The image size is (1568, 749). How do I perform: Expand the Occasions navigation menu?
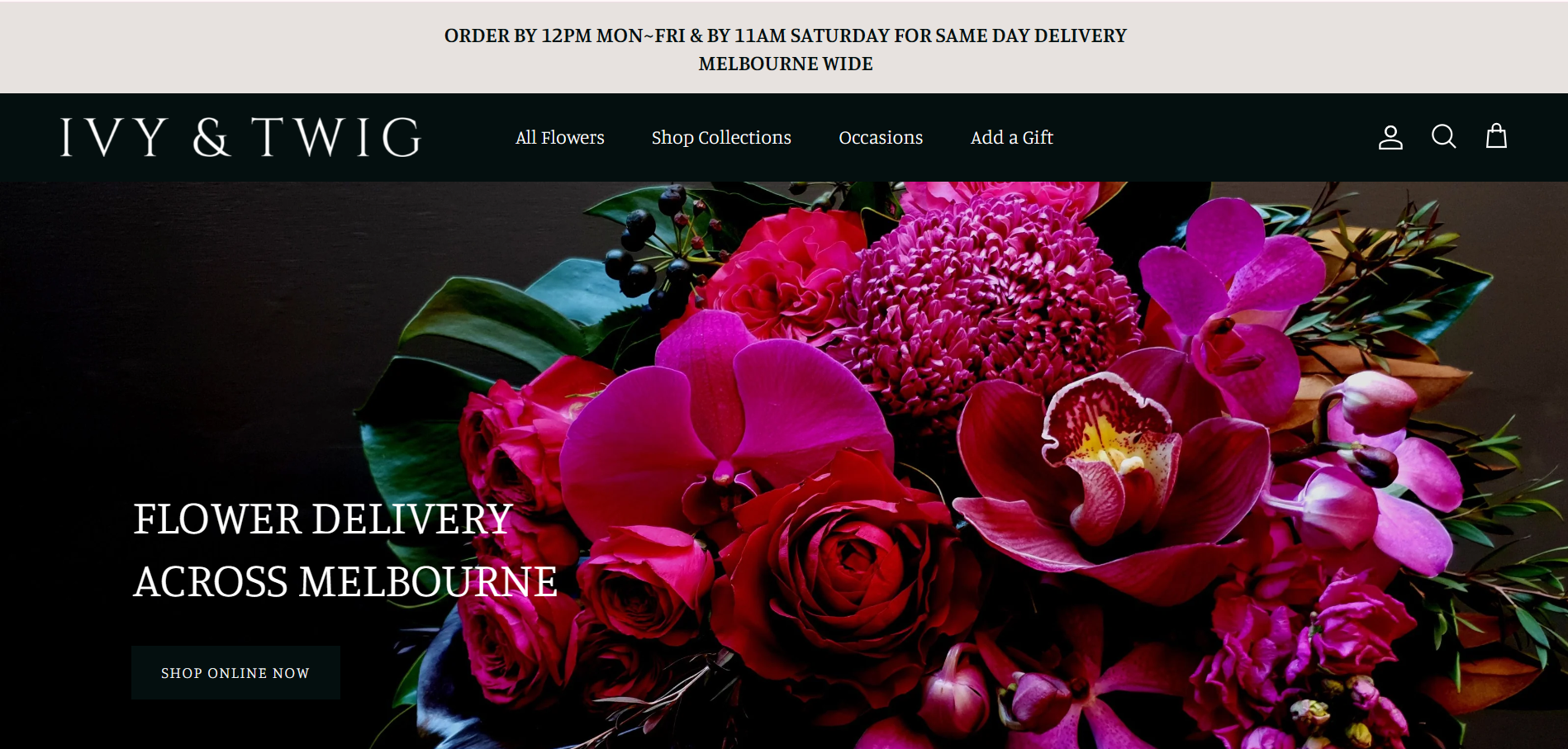[881, 138]
